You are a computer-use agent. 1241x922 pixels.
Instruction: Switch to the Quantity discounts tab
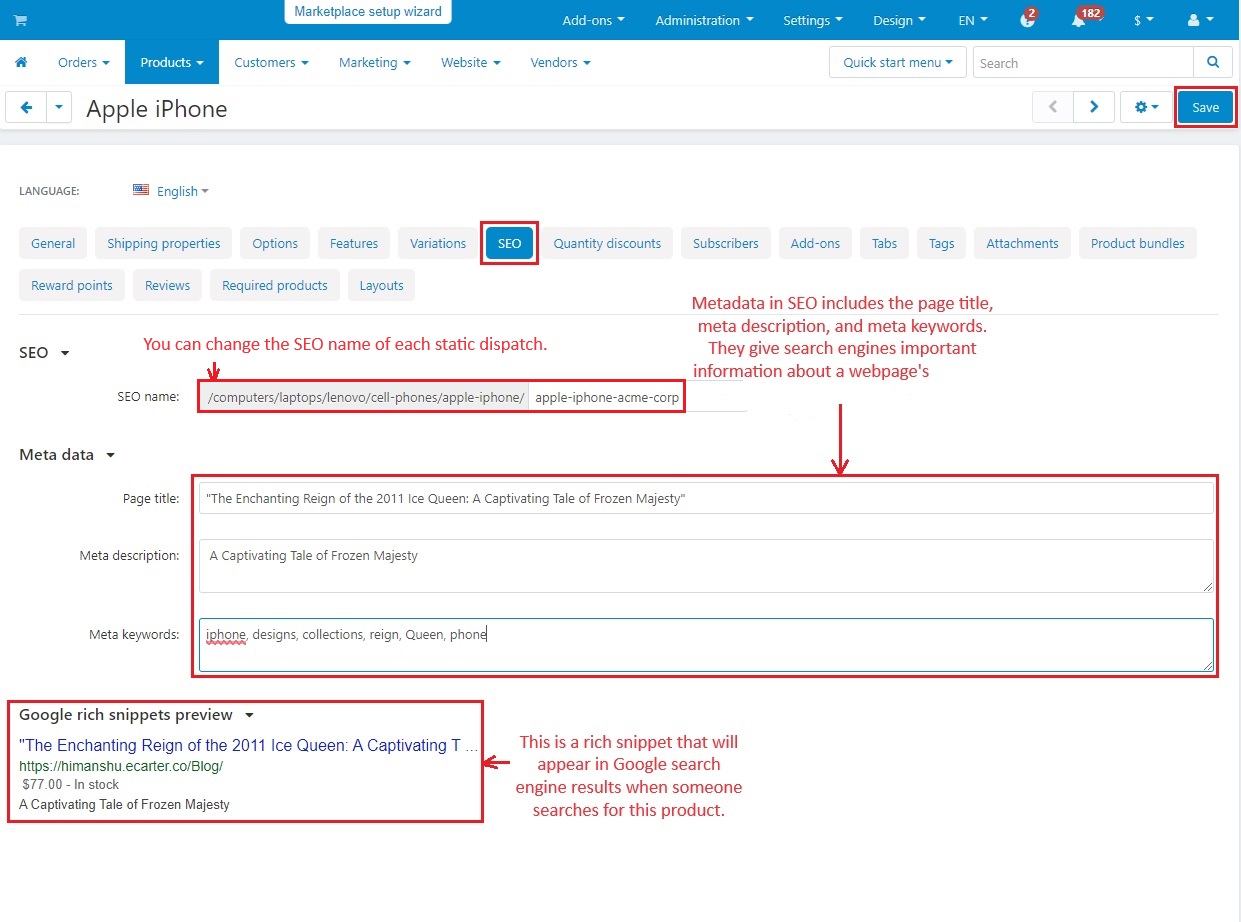(607, 243)
